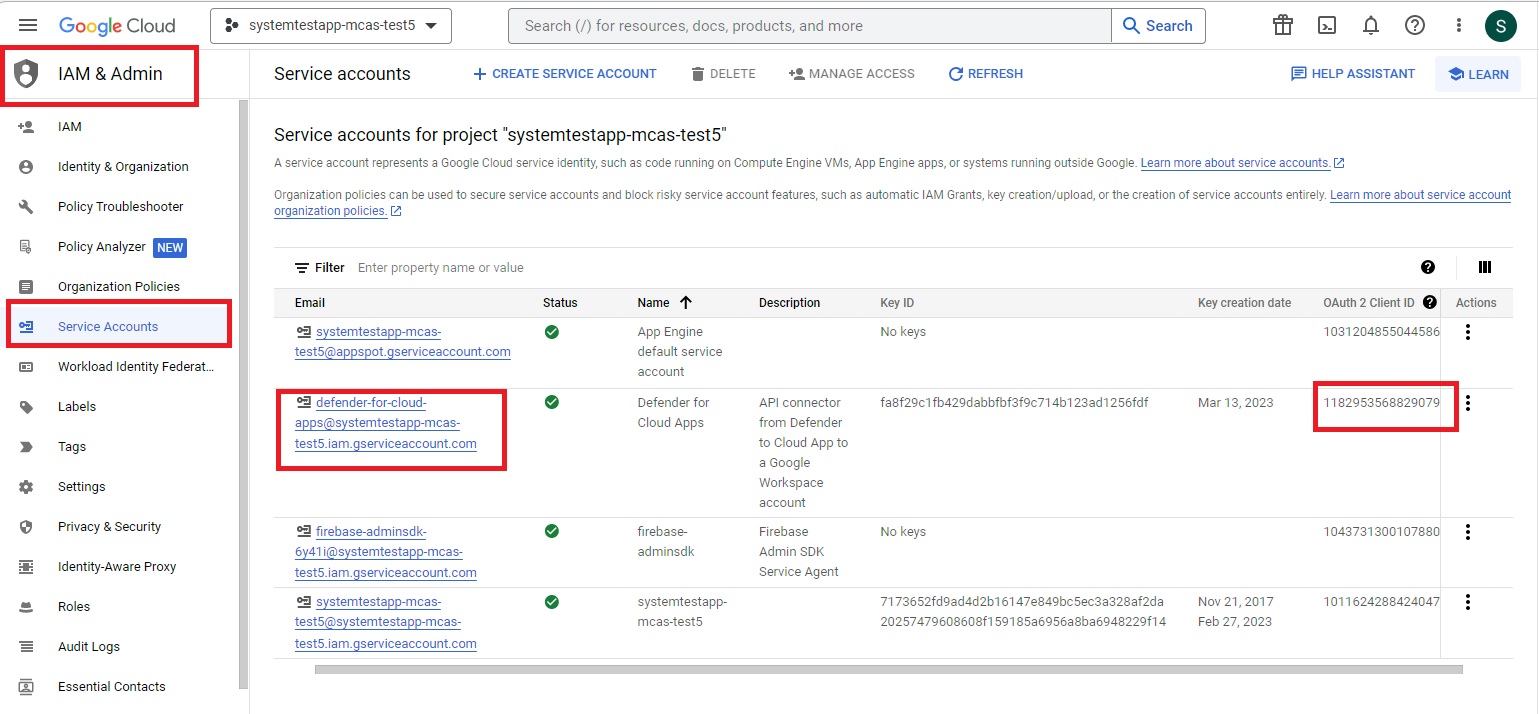This screenshot has width=1539, height=714.
Task: Open firebase-adminsdk-6y41i service account email link
Action: click(x=386, y=552)
